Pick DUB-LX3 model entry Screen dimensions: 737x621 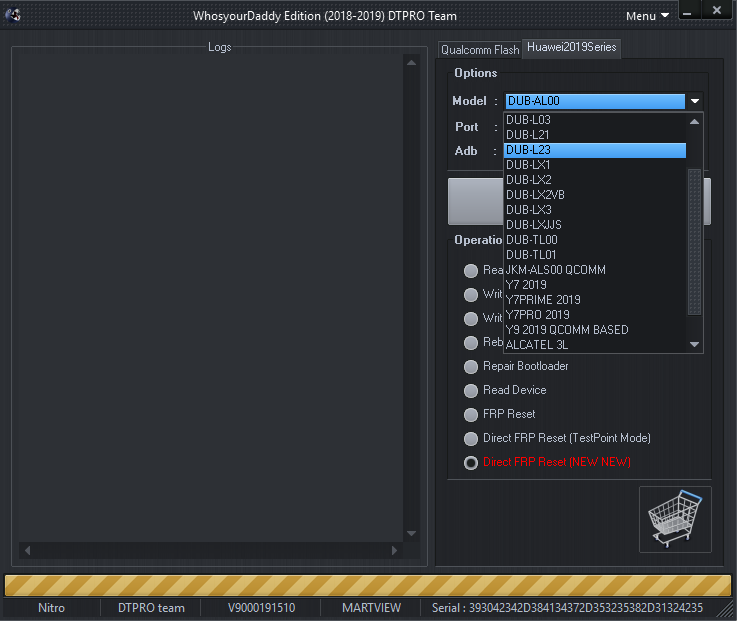click(x=595, y=210)
